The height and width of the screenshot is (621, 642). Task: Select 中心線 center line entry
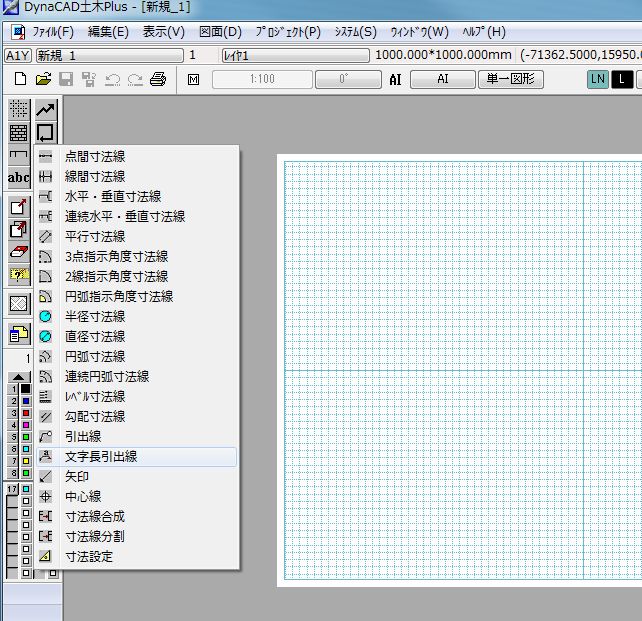pos(137,497)
